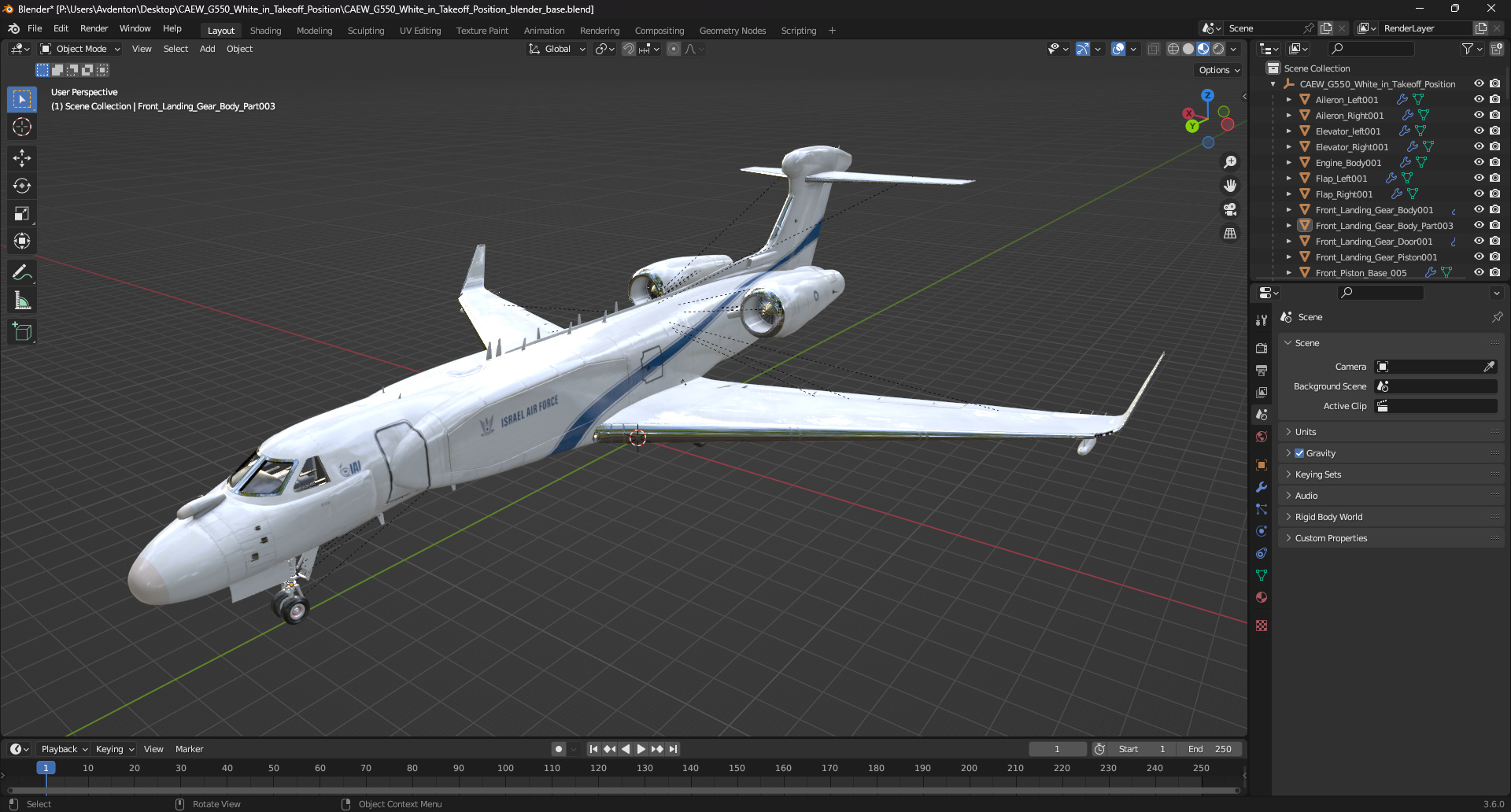Viewport: 1511px width, 812px height.
Task: Toggle the Gravity checkbox
Action: point(1299,453)
